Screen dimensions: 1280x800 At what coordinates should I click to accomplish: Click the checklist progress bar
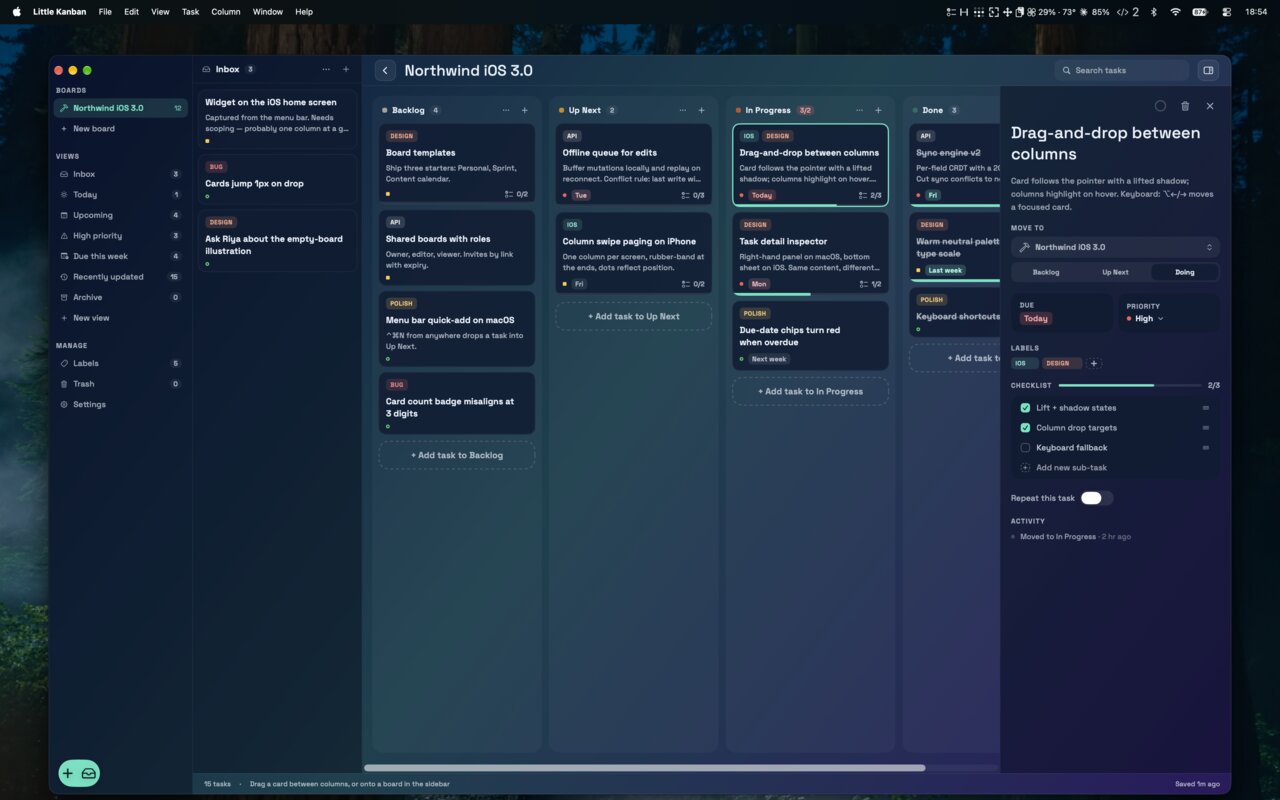pyautogui.click(x=1130, y=385)
